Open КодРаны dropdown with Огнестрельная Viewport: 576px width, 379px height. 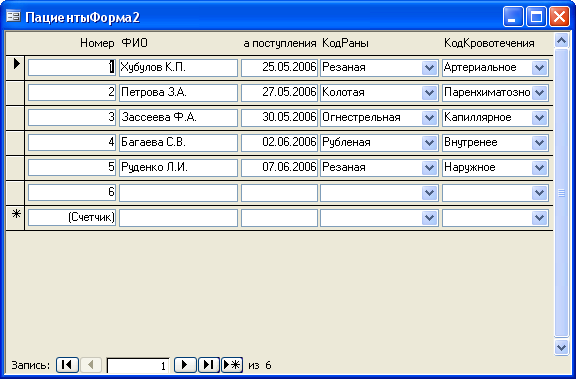pos(429,118)
